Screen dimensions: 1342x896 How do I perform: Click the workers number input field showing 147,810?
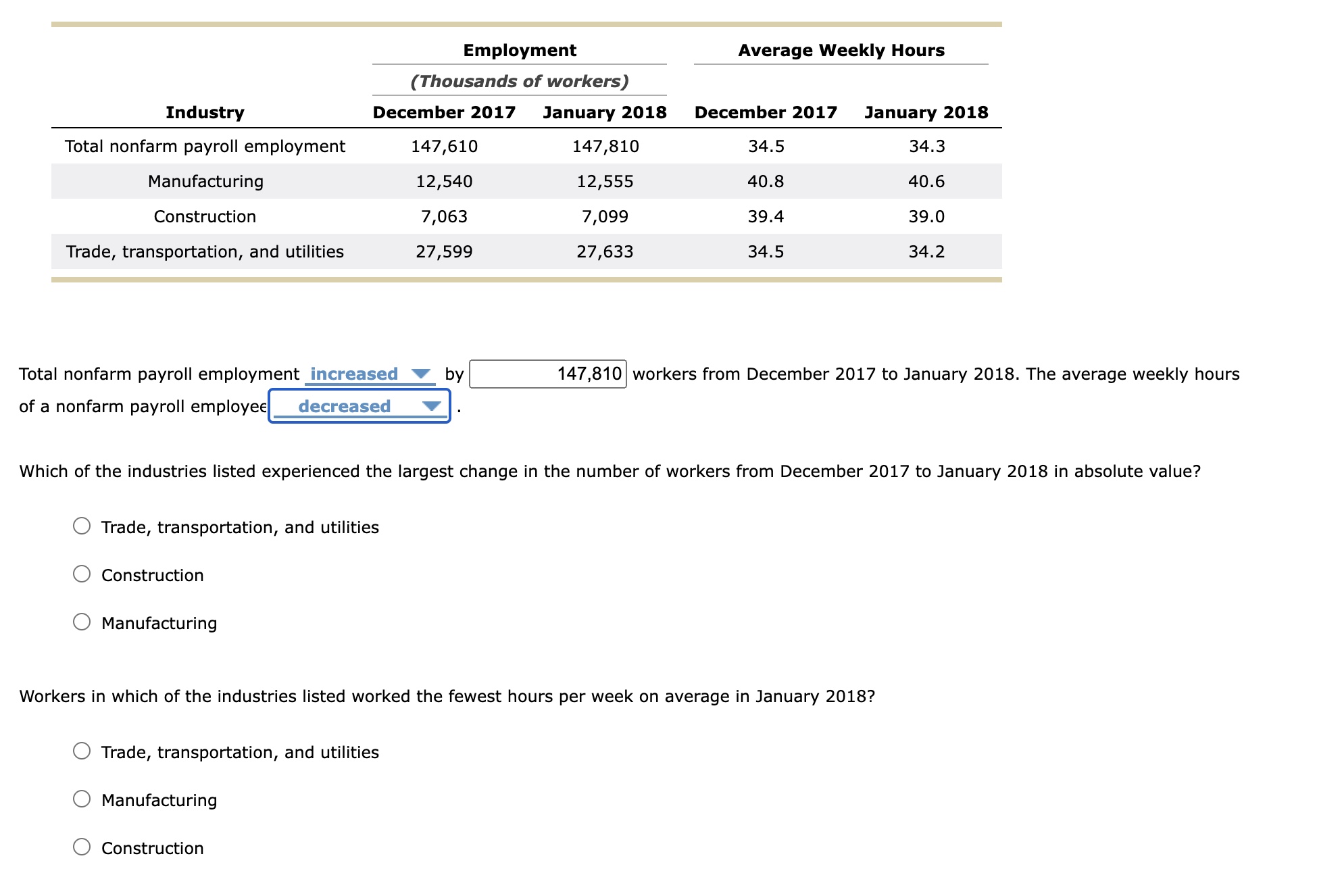(x=549, y=374)
